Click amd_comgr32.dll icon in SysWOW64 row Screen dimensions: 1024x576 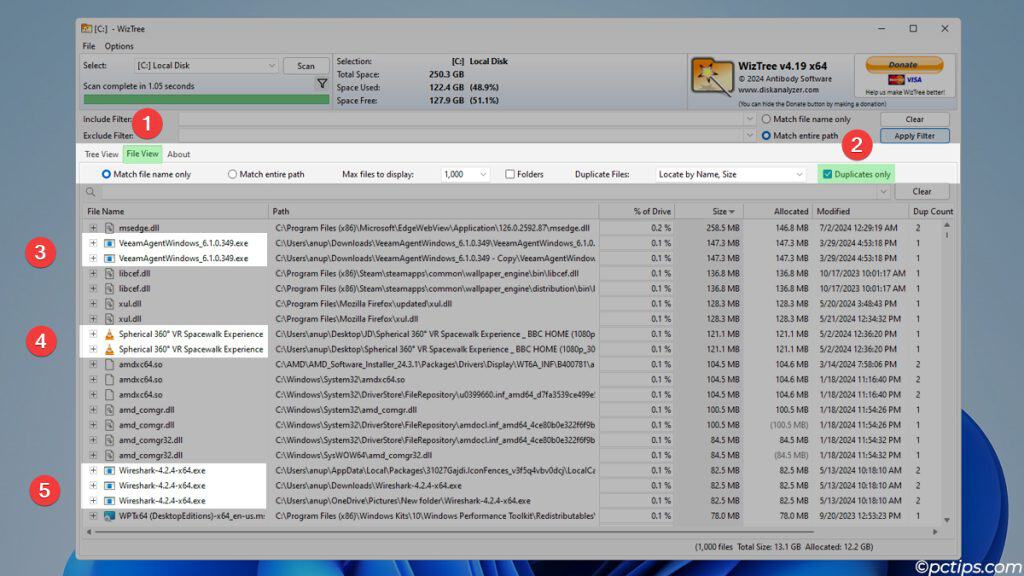coord(110,455)
